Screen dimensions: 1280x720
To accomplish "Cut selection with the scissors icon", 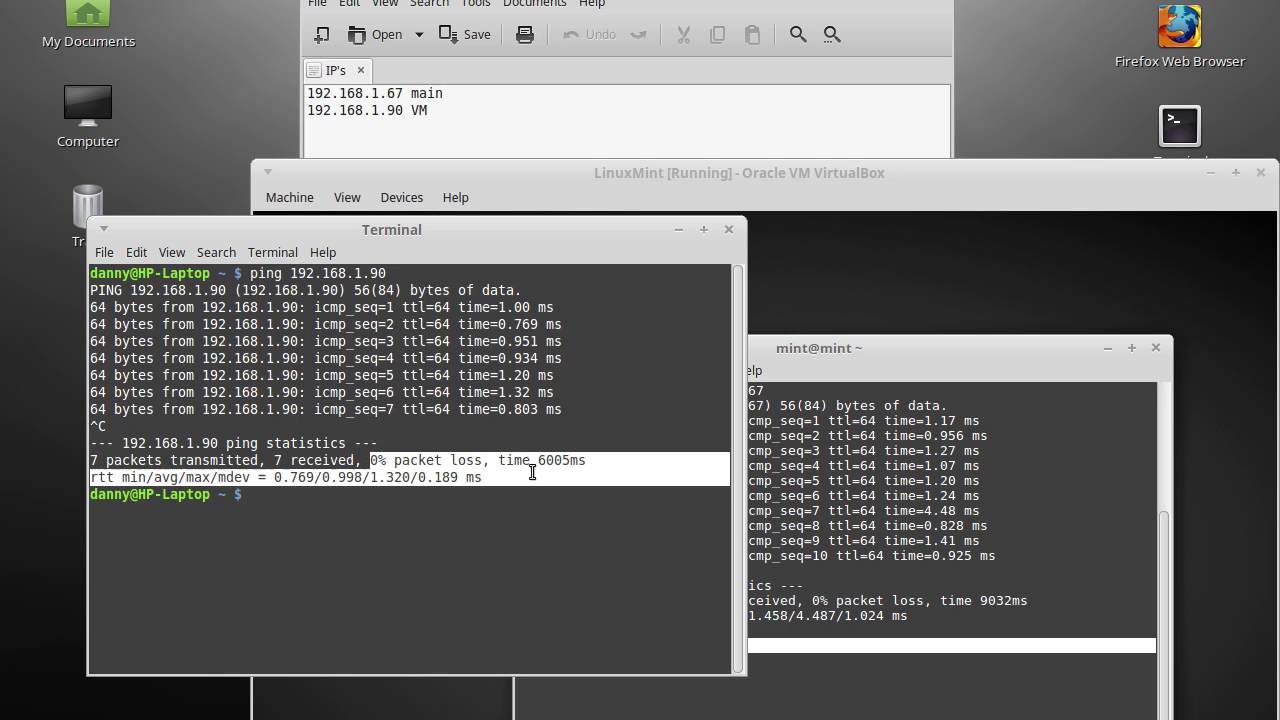I will tap(684, 34).
